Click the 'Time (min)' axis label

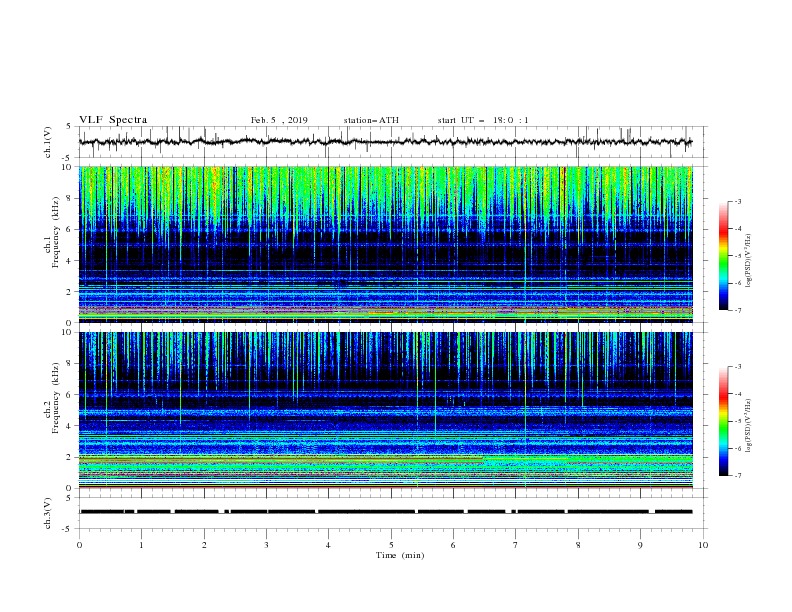400,555
